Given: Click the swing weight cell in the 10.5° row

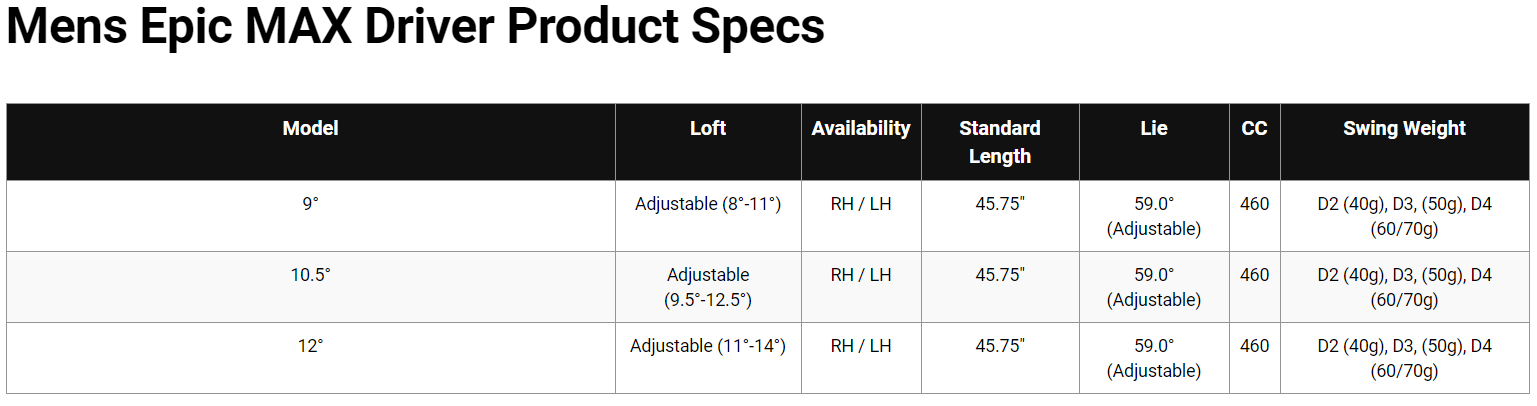Looking at the screenshot, I should (1404, 287).
